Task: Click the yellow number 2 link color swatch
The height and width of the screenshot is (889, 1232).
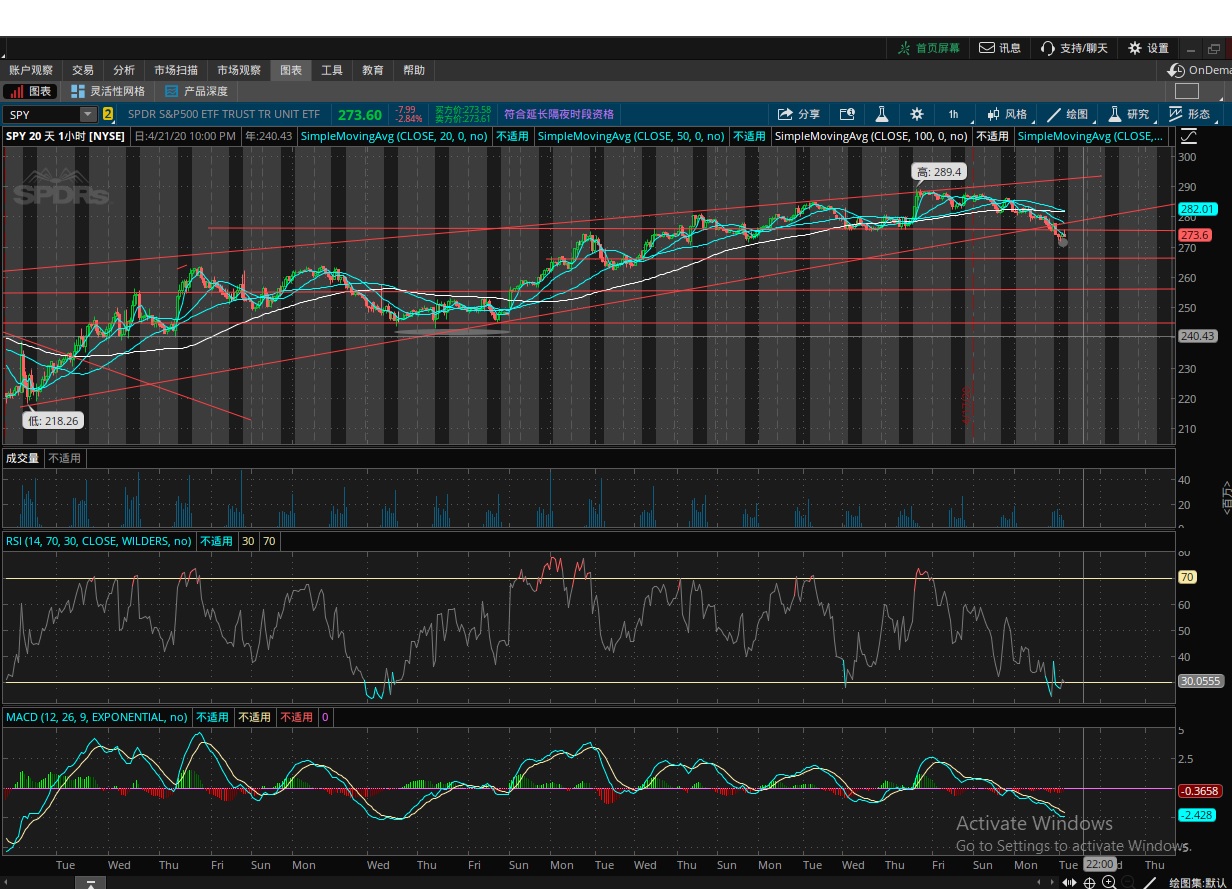Action: pos(108,115)
